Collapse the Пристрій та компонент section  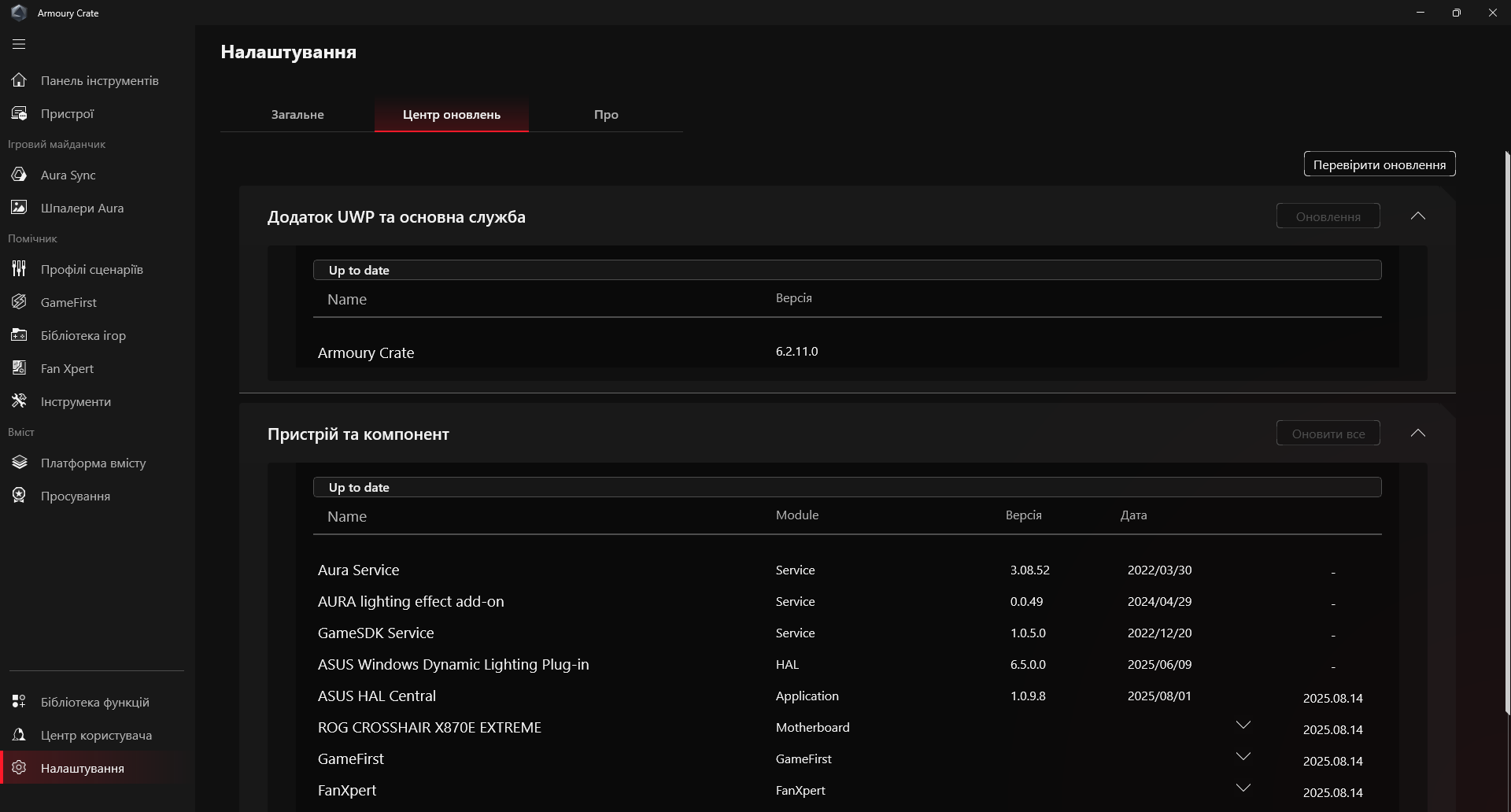pyautogui.click(x=1418, y=433)
